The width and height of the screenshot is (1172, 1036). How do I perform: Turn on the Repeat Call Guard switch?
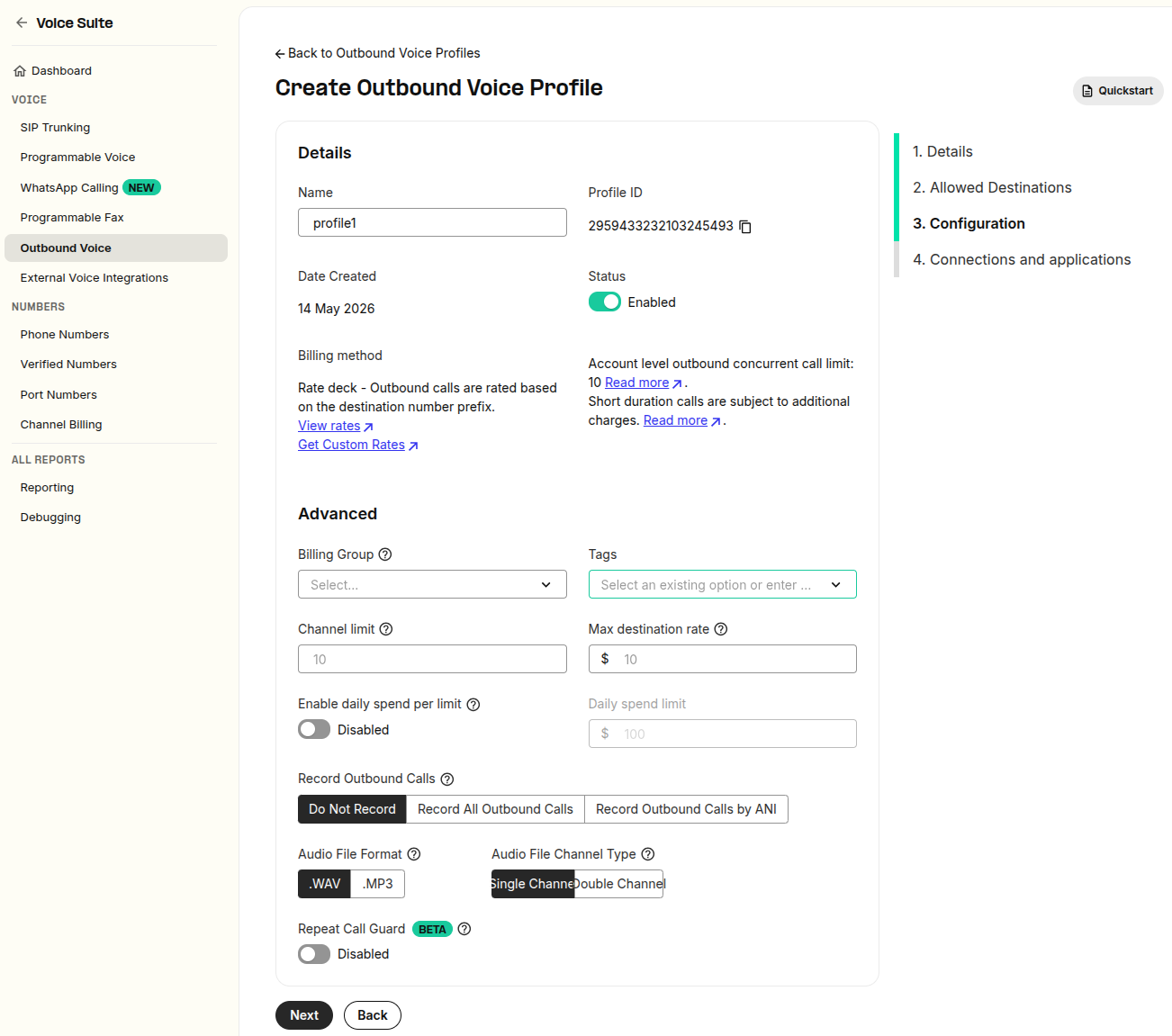314,953
